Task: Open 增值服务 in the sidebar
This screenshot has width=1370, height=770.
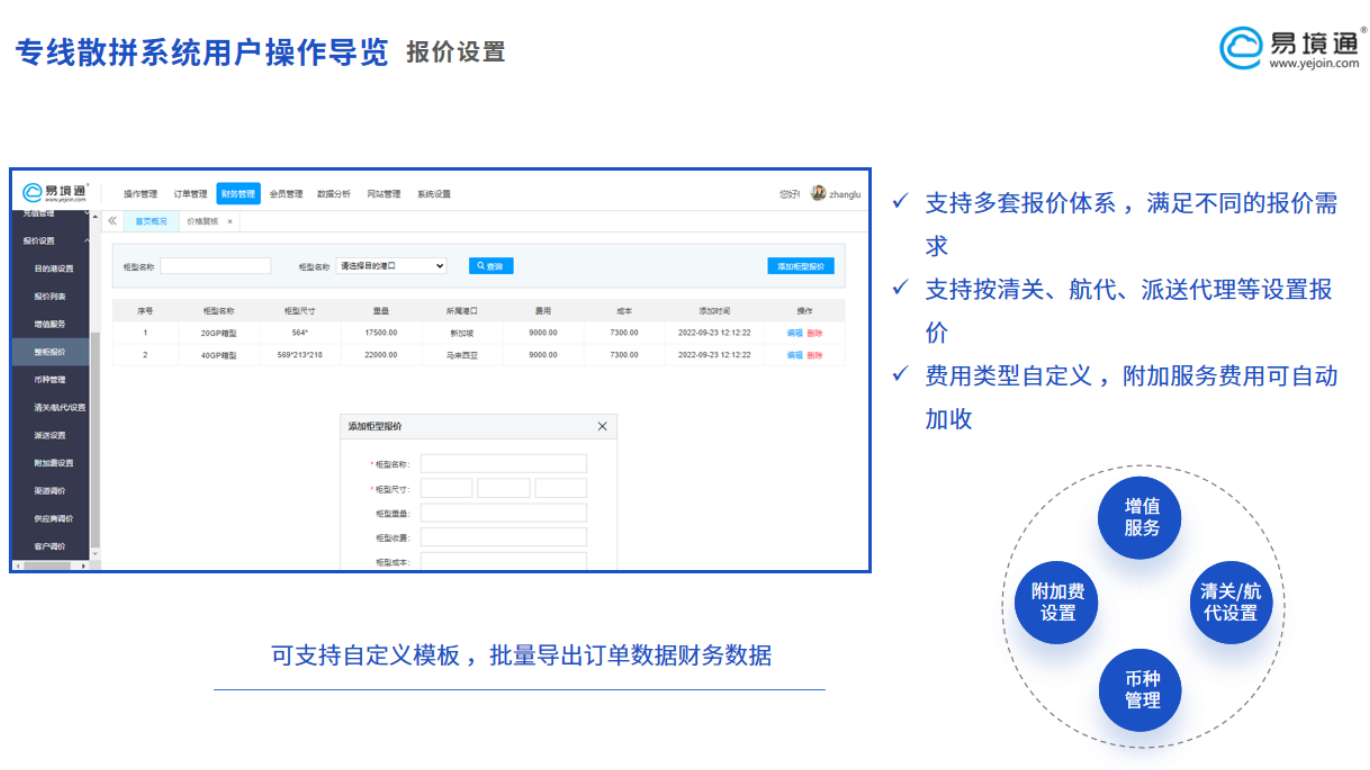Action: [x=49, y=324]
